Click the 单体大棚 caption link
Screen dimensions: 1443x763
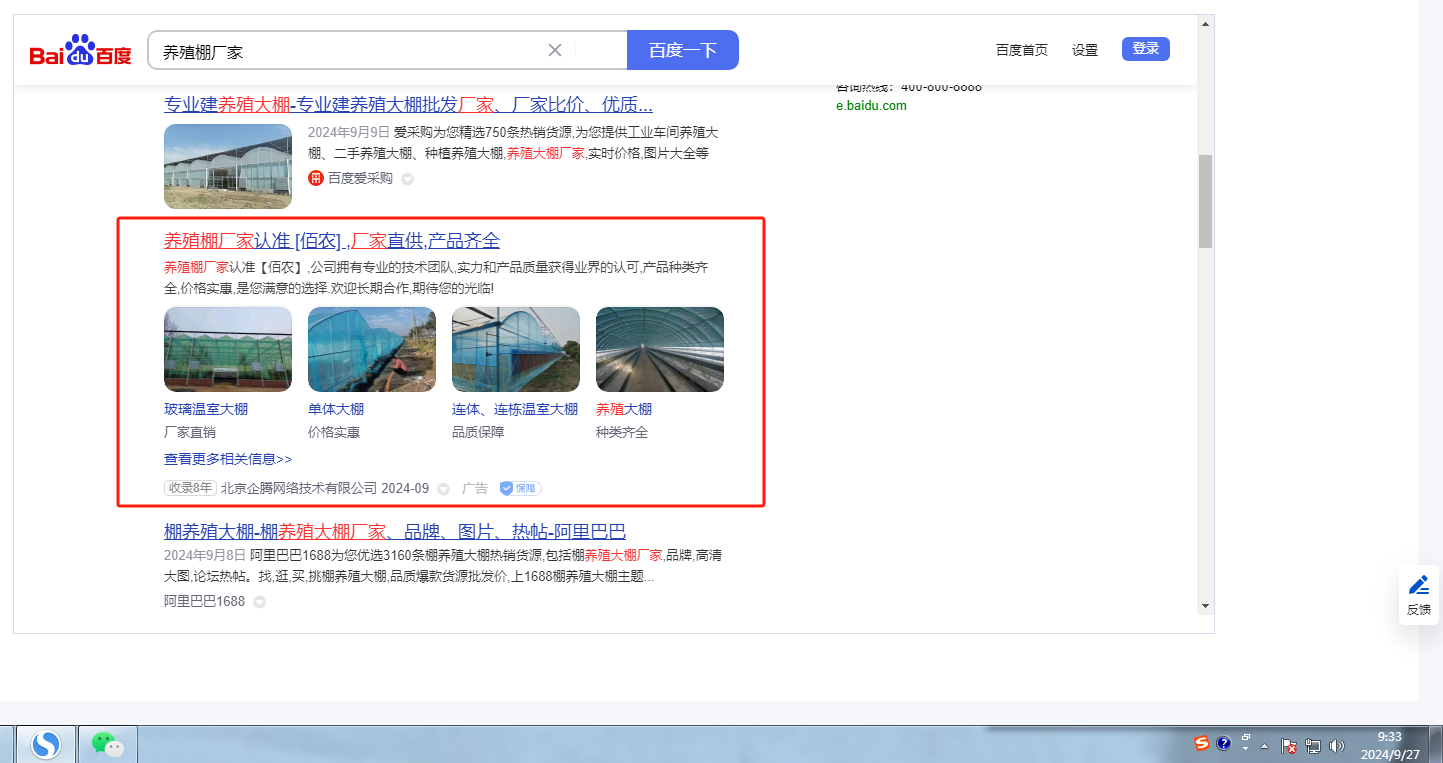click(x=336, y=409)
